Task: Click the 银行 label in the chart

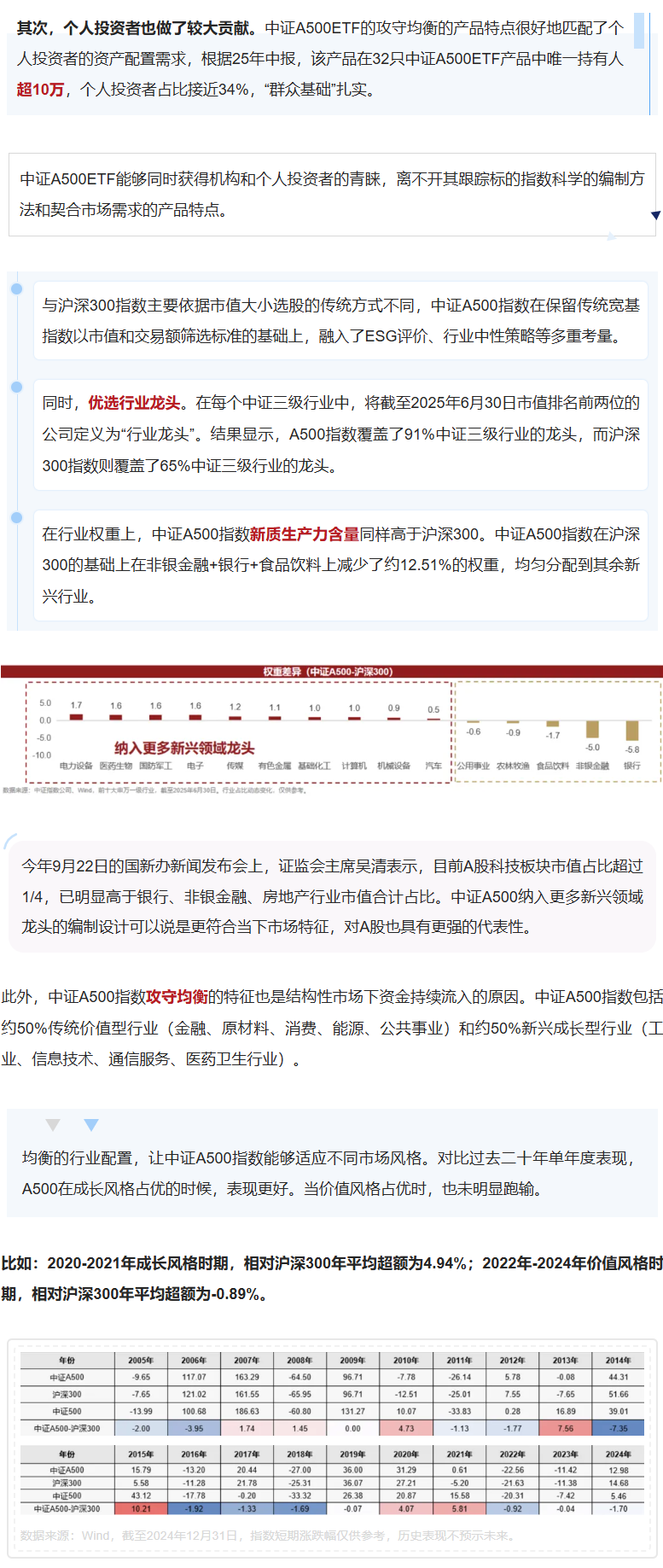Action: [x=631, y=766]
